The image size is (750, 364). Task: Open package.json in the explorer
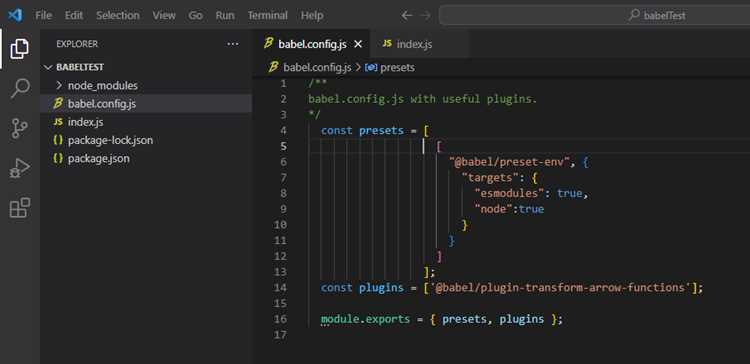click(x=146, y=158)
